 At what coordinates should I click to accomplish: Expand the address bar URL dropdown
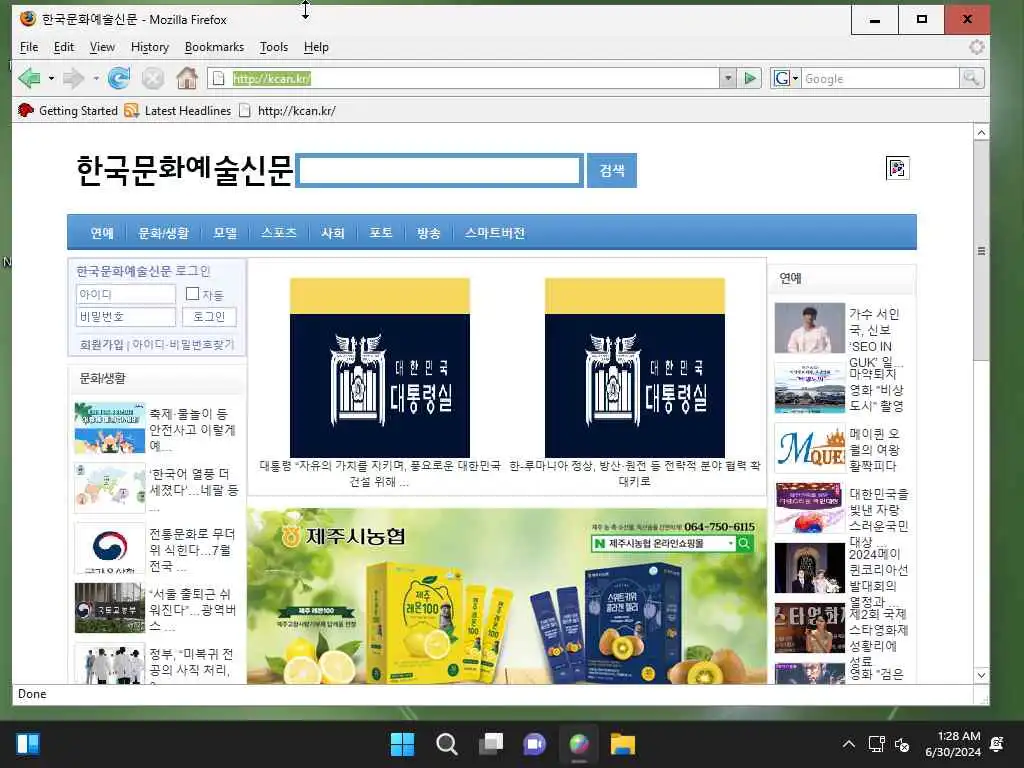coord(728,78)
